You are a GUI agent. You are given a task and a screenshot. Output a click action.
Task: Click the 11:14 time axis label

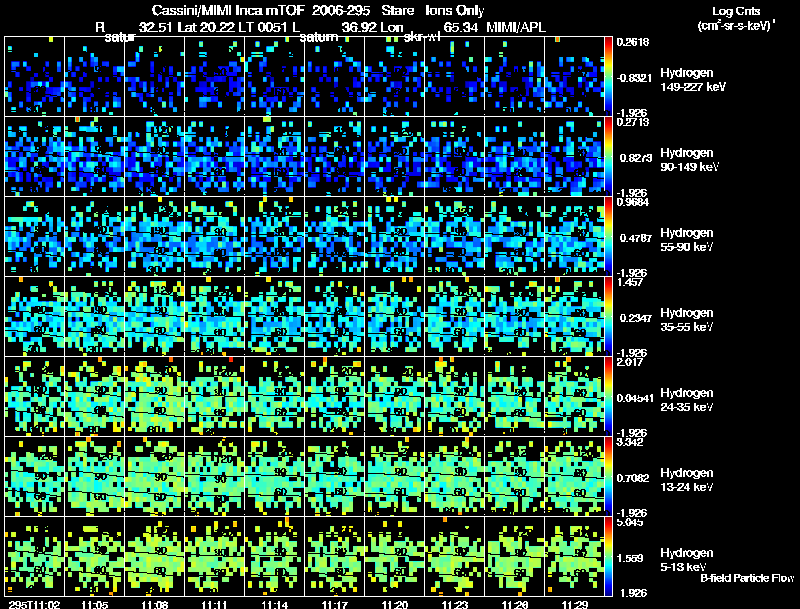tap(274, 604)
